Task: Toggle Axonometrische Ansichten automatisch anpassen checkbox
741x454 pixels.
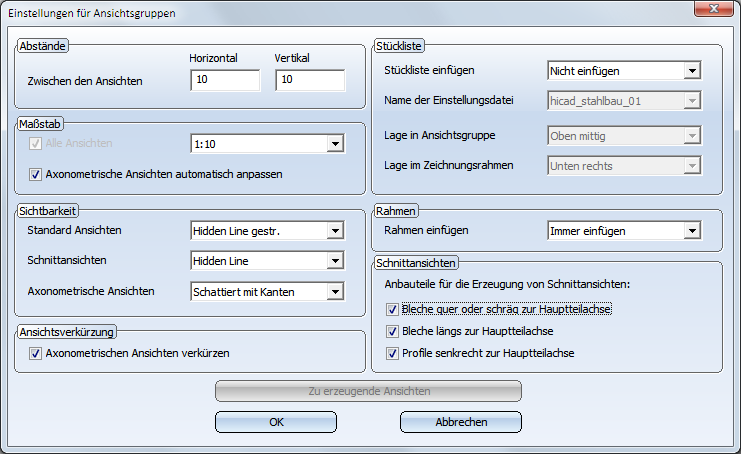Action: [37, 174]
